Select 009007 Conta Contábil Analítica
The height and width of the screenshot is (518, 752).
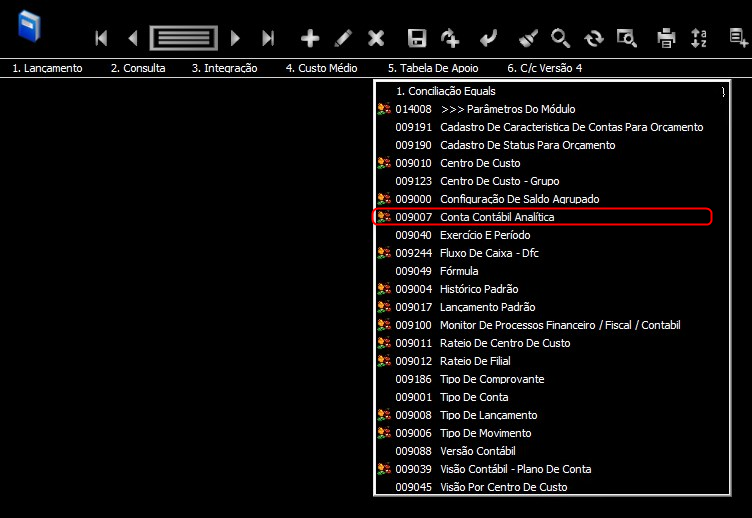(x=542, y=217)
